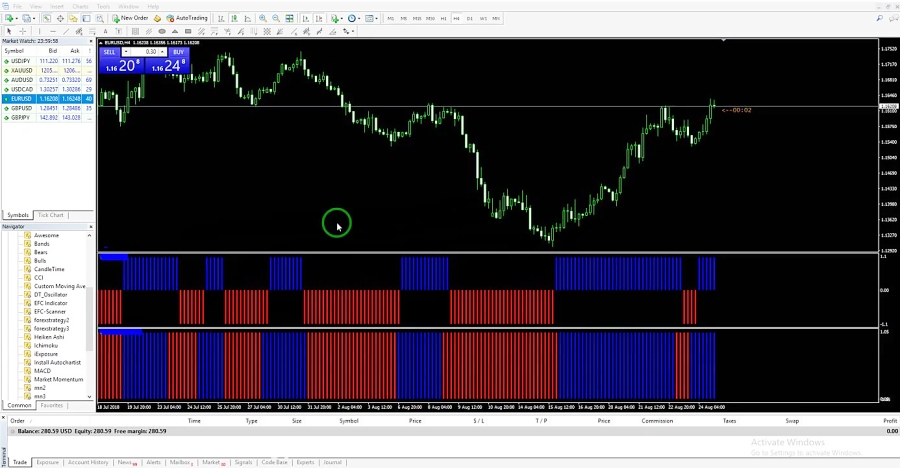Switch to Tick Chart tab

click(x=51, y=215)
